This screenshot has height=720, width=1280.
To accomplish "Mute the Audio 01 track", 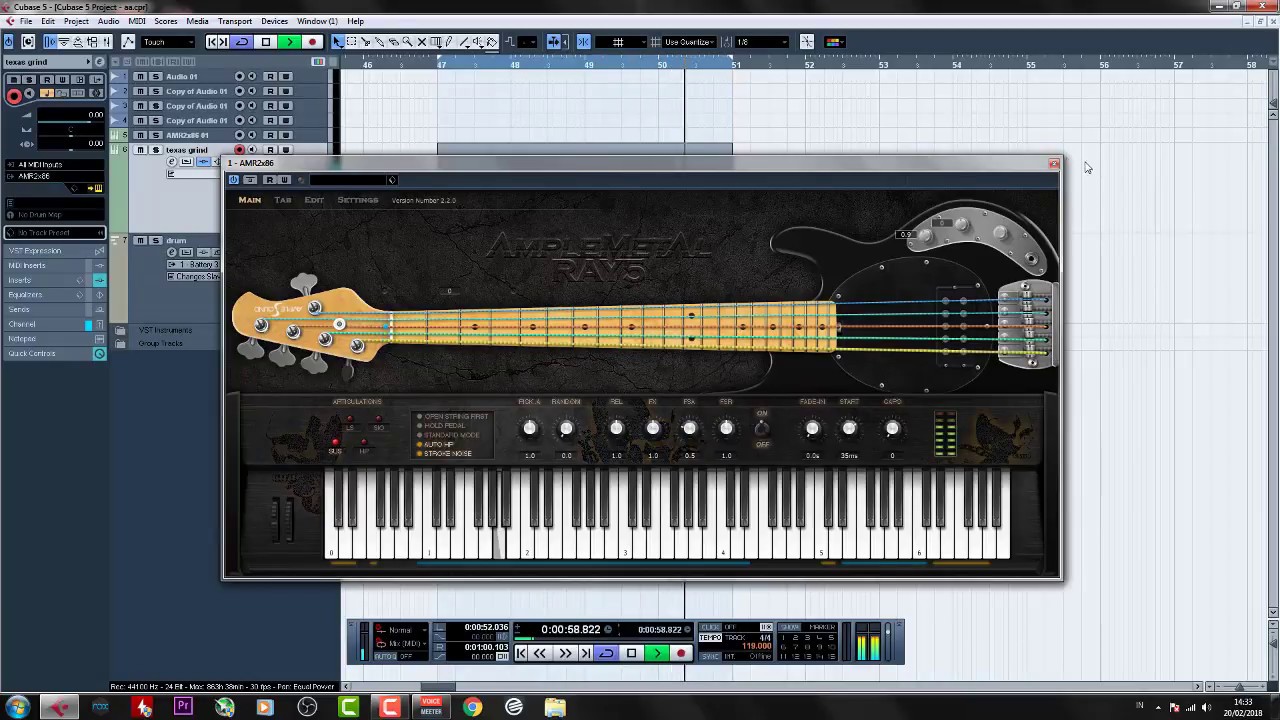I will [140, 77].
